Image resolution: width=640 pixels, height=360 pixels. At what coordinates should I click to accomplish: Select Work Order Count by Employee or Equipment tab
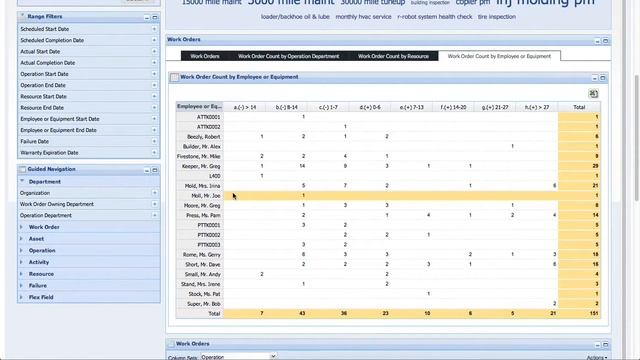click(499, 56)
